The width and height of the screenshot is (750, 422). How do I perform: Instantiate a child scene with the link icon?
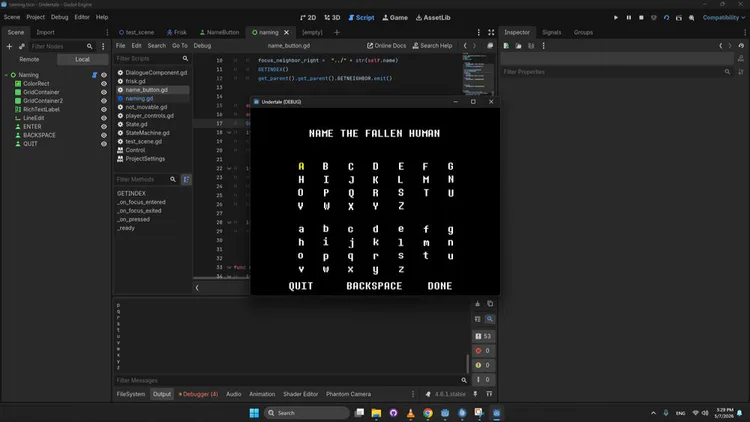[x=22, y=46]
